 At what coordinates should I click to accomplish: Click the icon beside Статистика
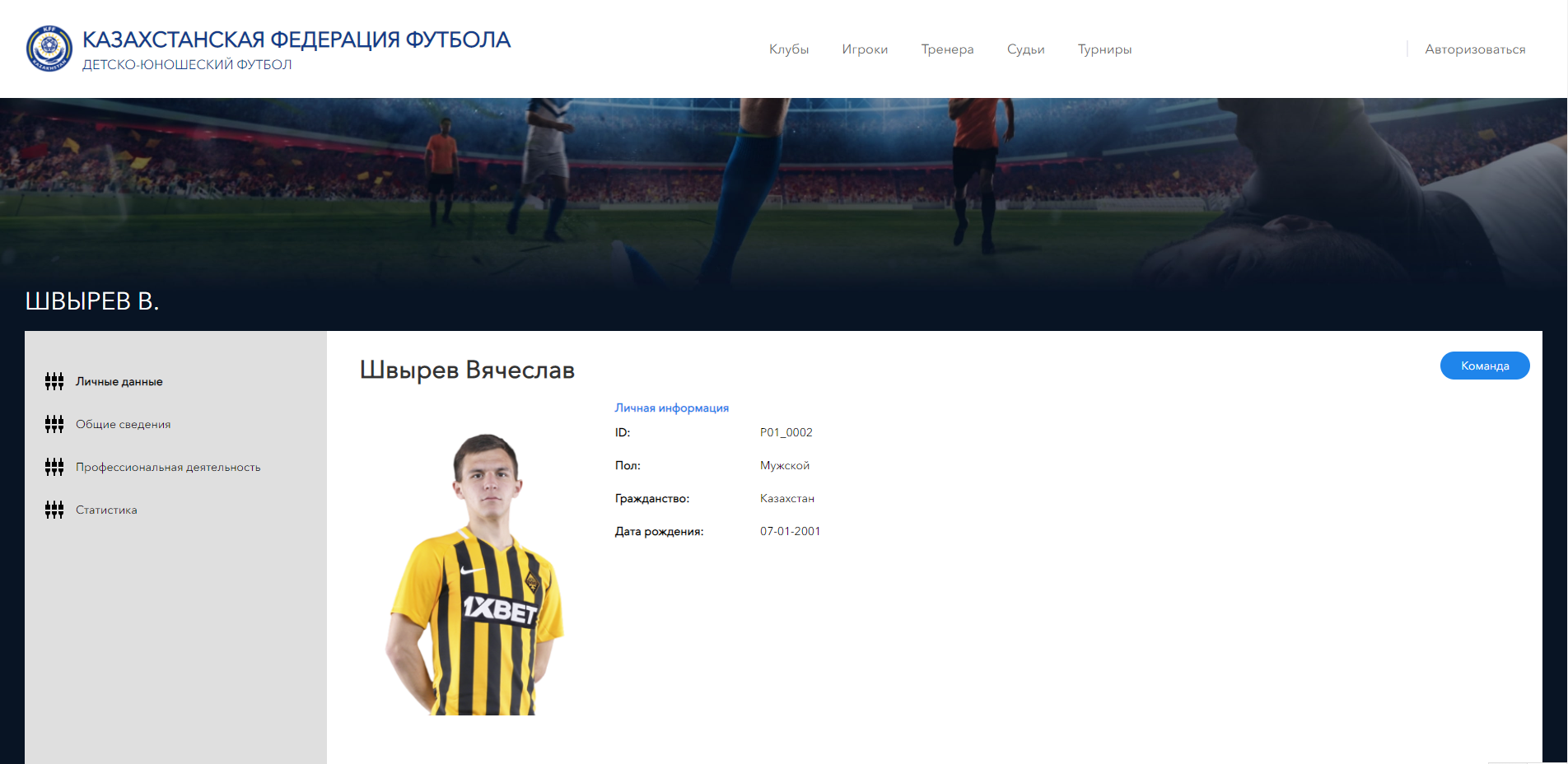(x=54, y=510)
